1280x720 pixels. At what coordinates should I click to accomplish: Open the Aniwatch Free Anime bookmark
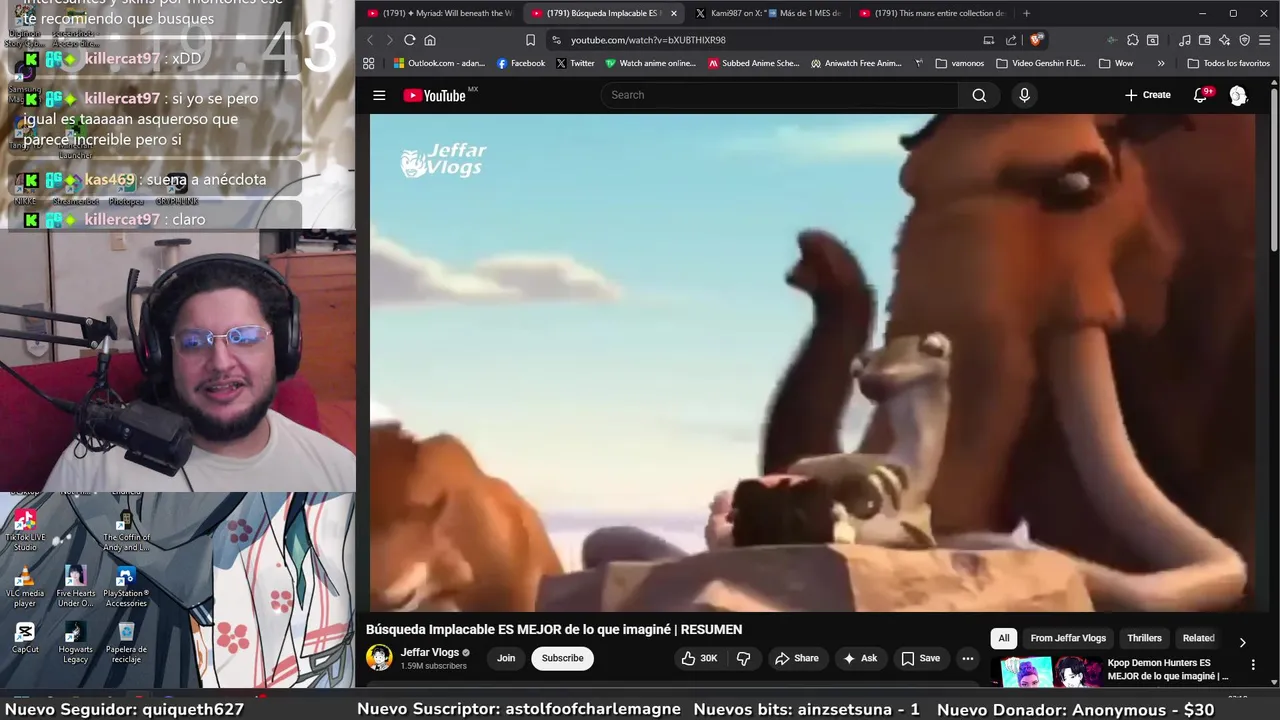(856, 63)
